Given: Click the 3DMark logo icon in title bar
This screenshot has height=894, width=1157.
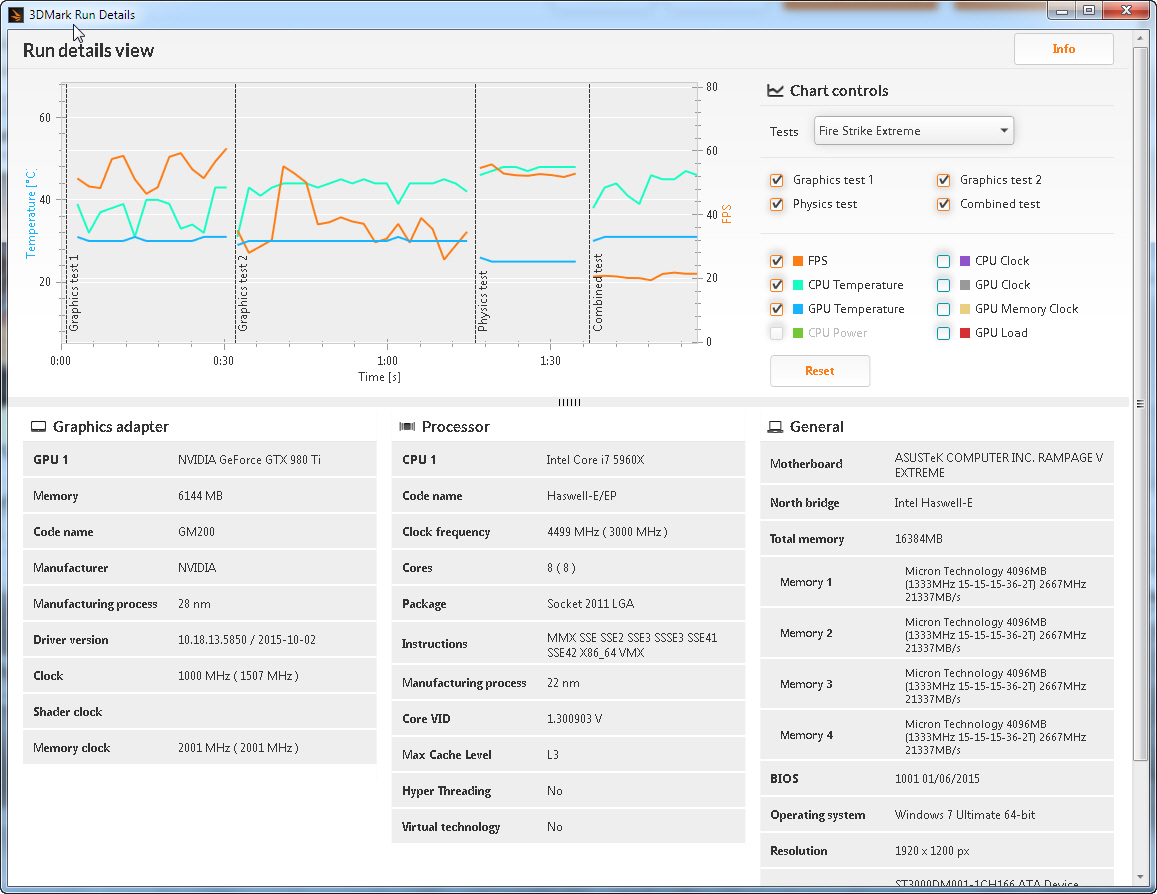Looking at the screenshot, I should [15, 14].
